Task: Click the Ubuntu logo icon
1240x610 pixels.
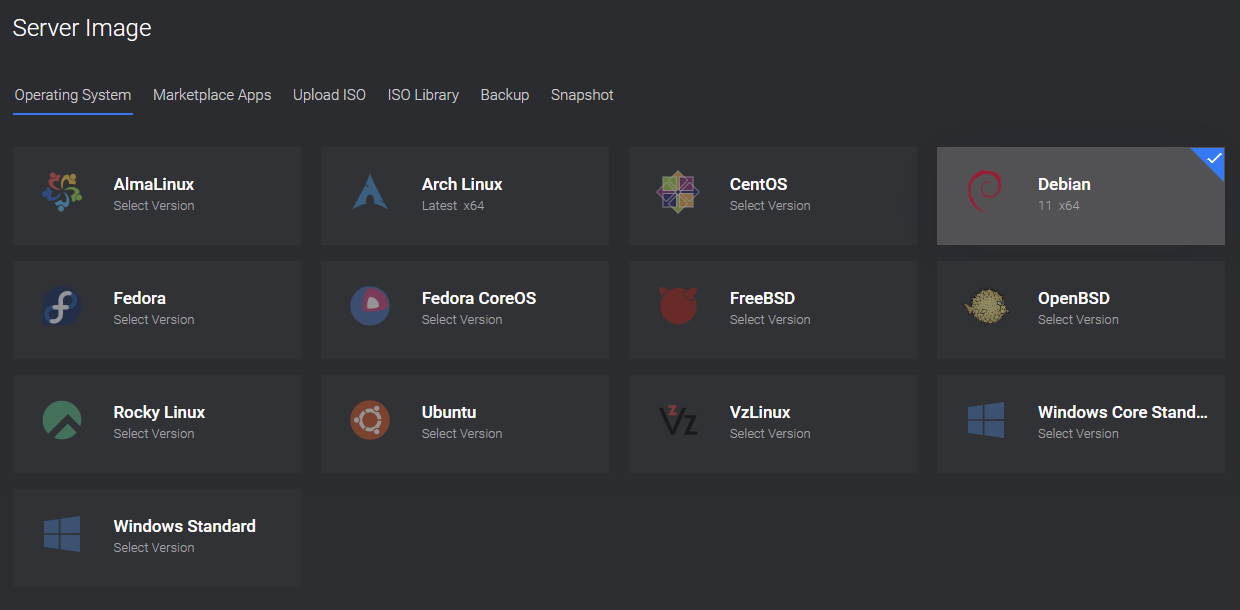Action: 370,420
